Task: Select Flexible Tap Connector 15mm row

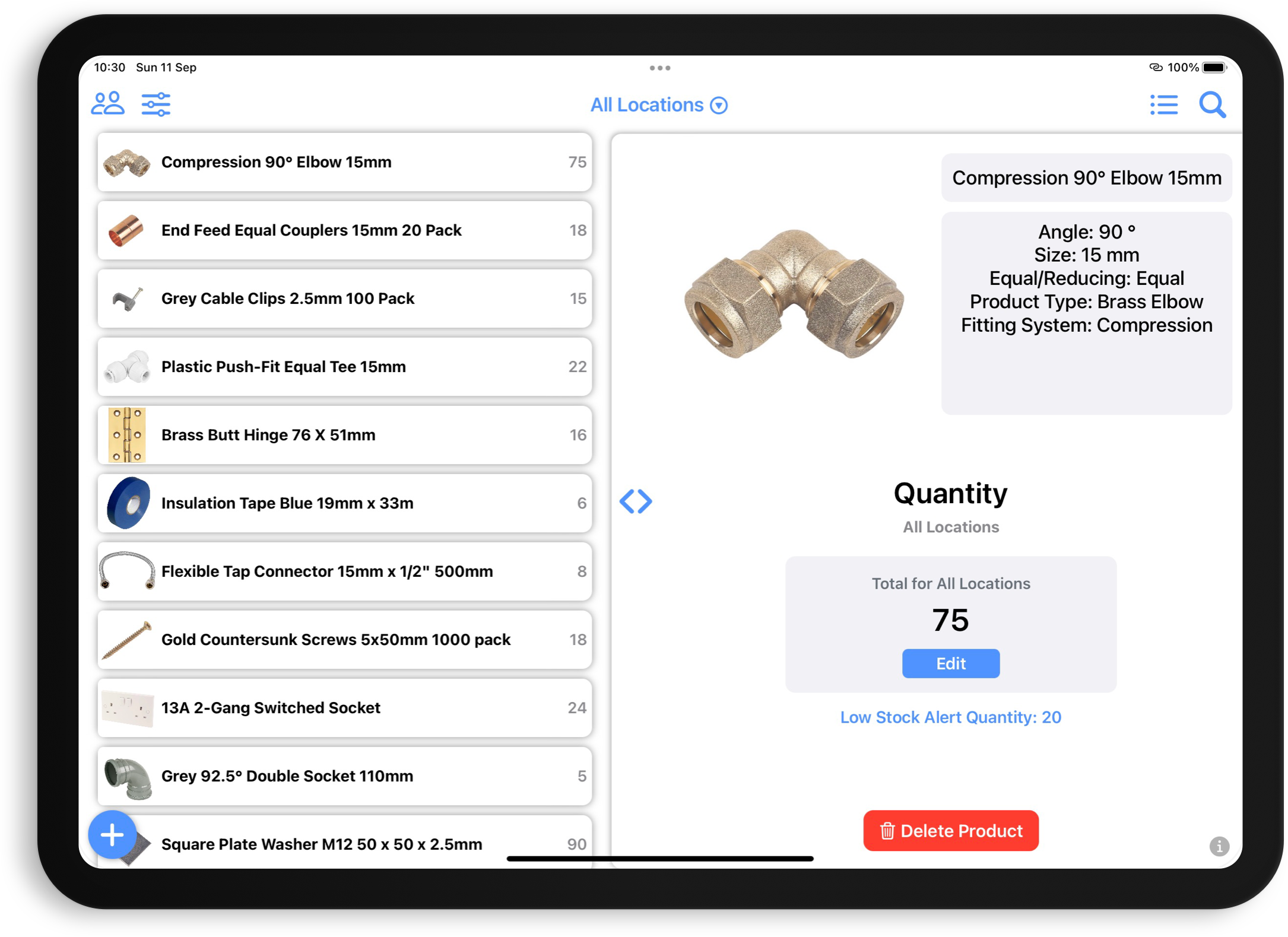Action: 344,571
